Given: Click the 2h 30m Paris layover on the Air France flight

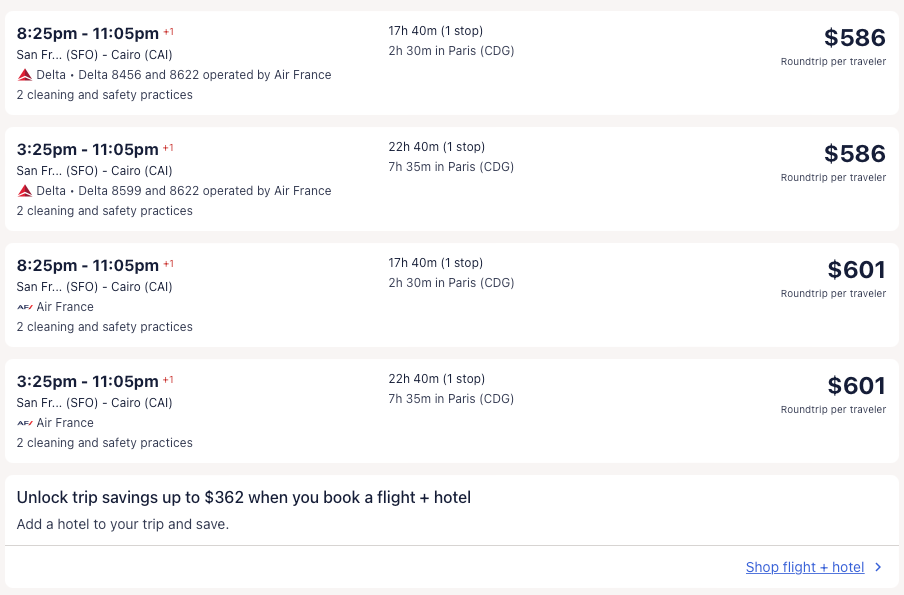Looking at the screenshot, I should (x=451, y=283).
